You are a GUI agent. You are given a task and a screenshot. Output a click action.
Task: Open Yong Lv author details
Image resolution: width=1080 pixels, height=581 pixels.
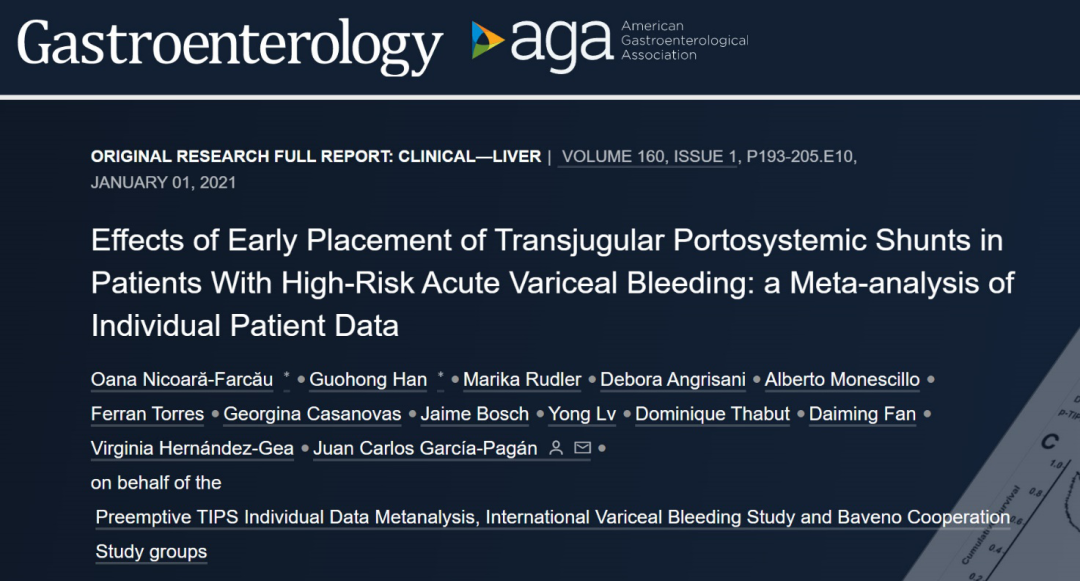point(582,414)
